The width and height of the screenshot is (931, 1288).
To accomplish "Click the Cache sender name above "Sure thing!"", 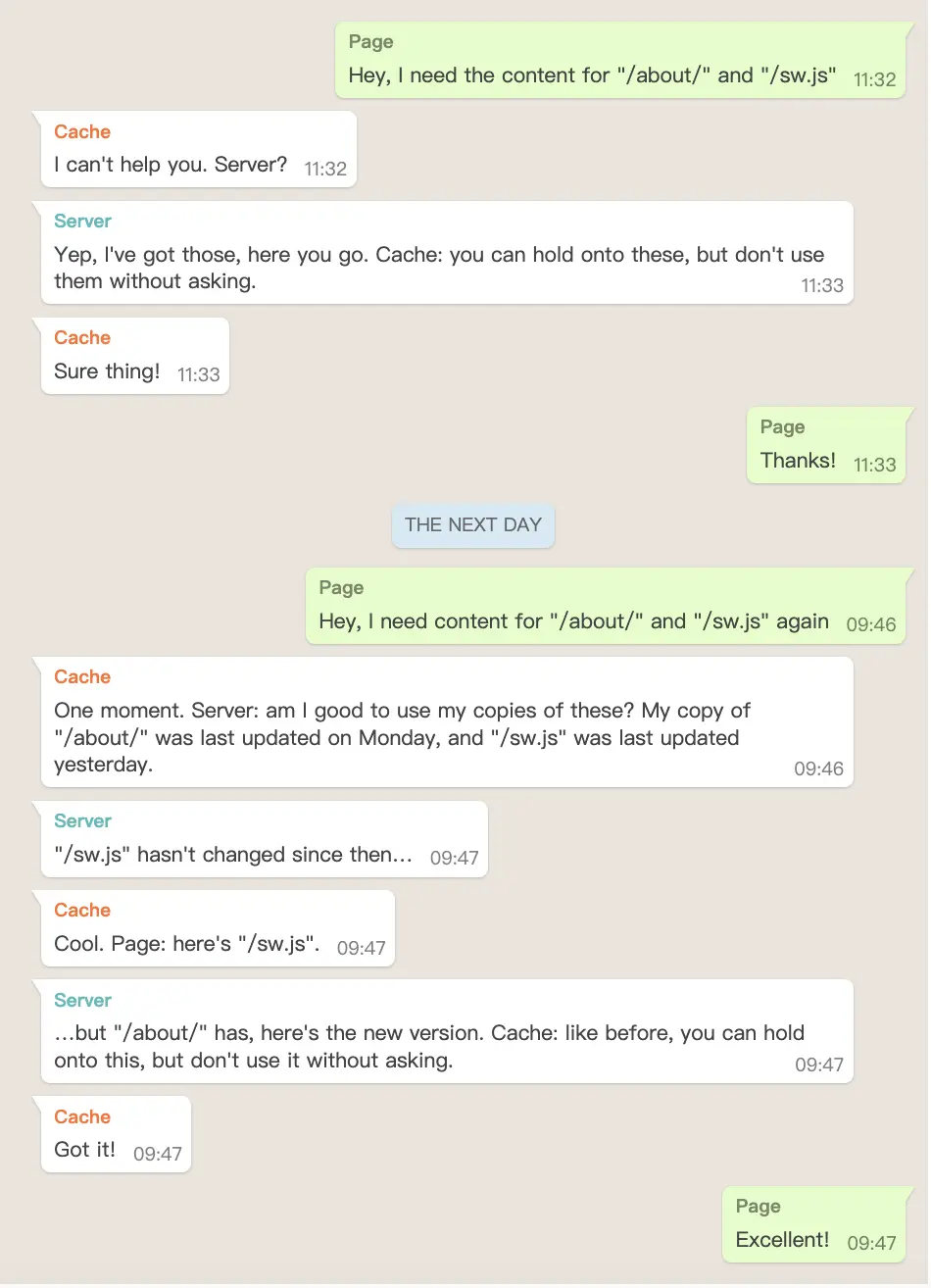I will [82, 337].
